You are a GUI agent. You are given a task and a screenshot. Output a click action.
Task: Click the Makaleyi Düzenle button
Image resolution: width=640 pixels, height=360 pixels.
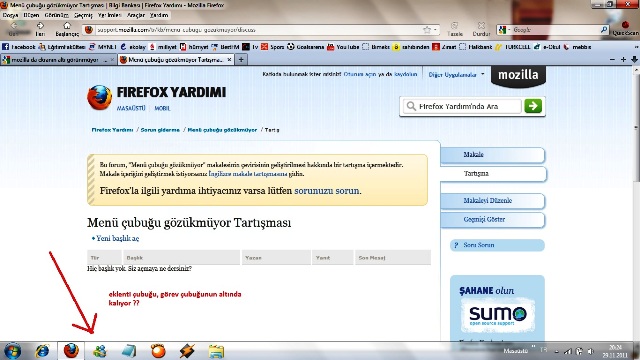(x=492, y=200)
